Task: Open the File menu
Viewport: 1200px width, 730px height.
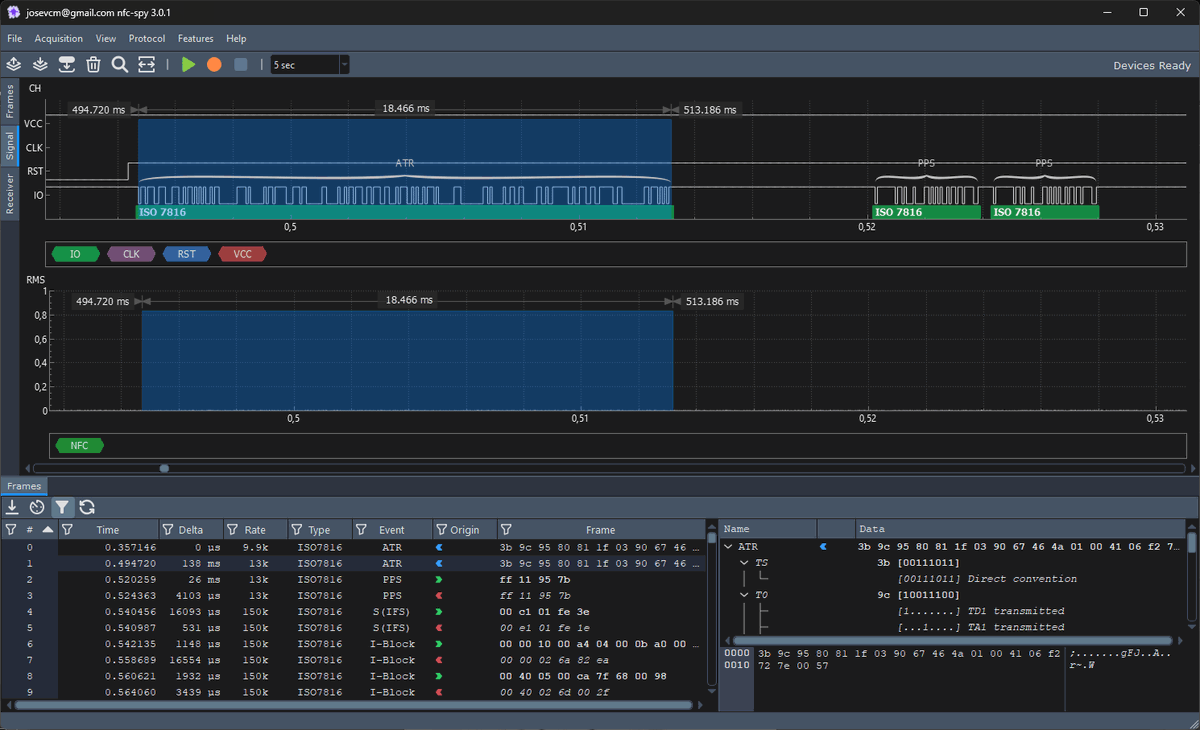Action: (15, 38)
